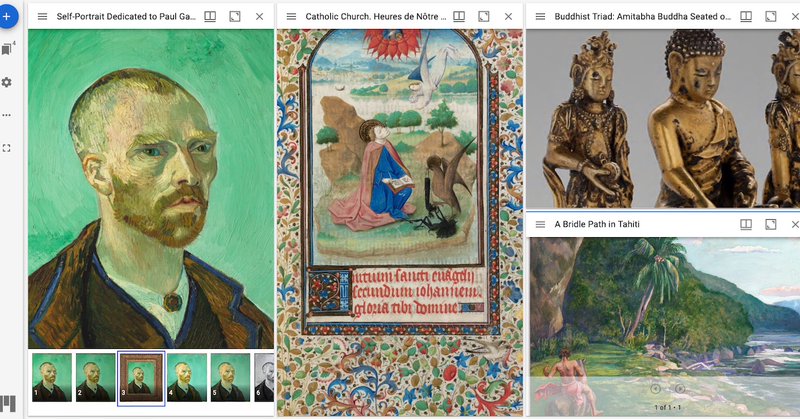
Task: Select framed portrait thumbnail 3
Action: 141,378
